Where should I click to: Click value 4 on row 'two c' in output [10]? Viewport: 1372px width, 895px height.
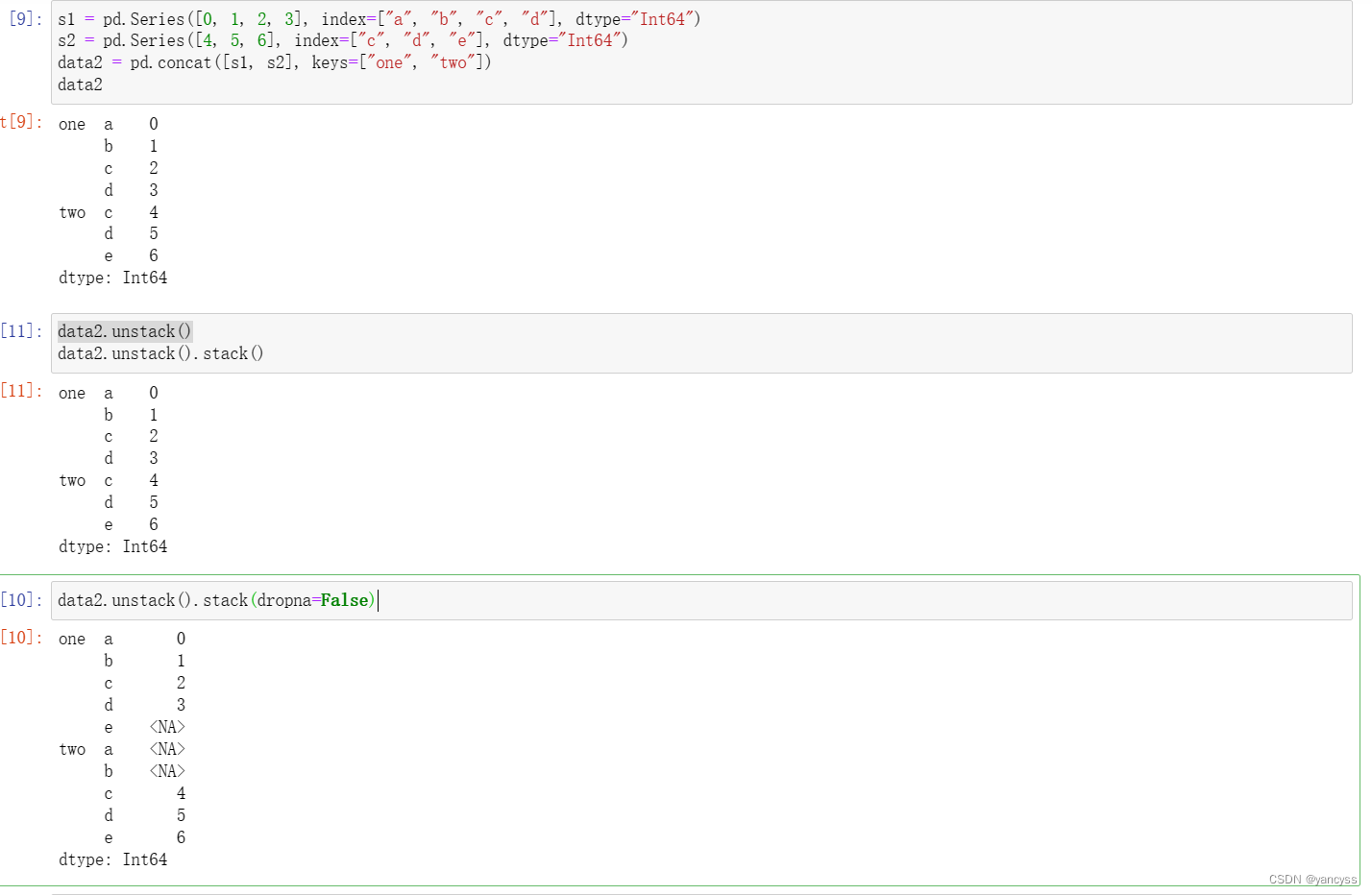click(181, 793)
